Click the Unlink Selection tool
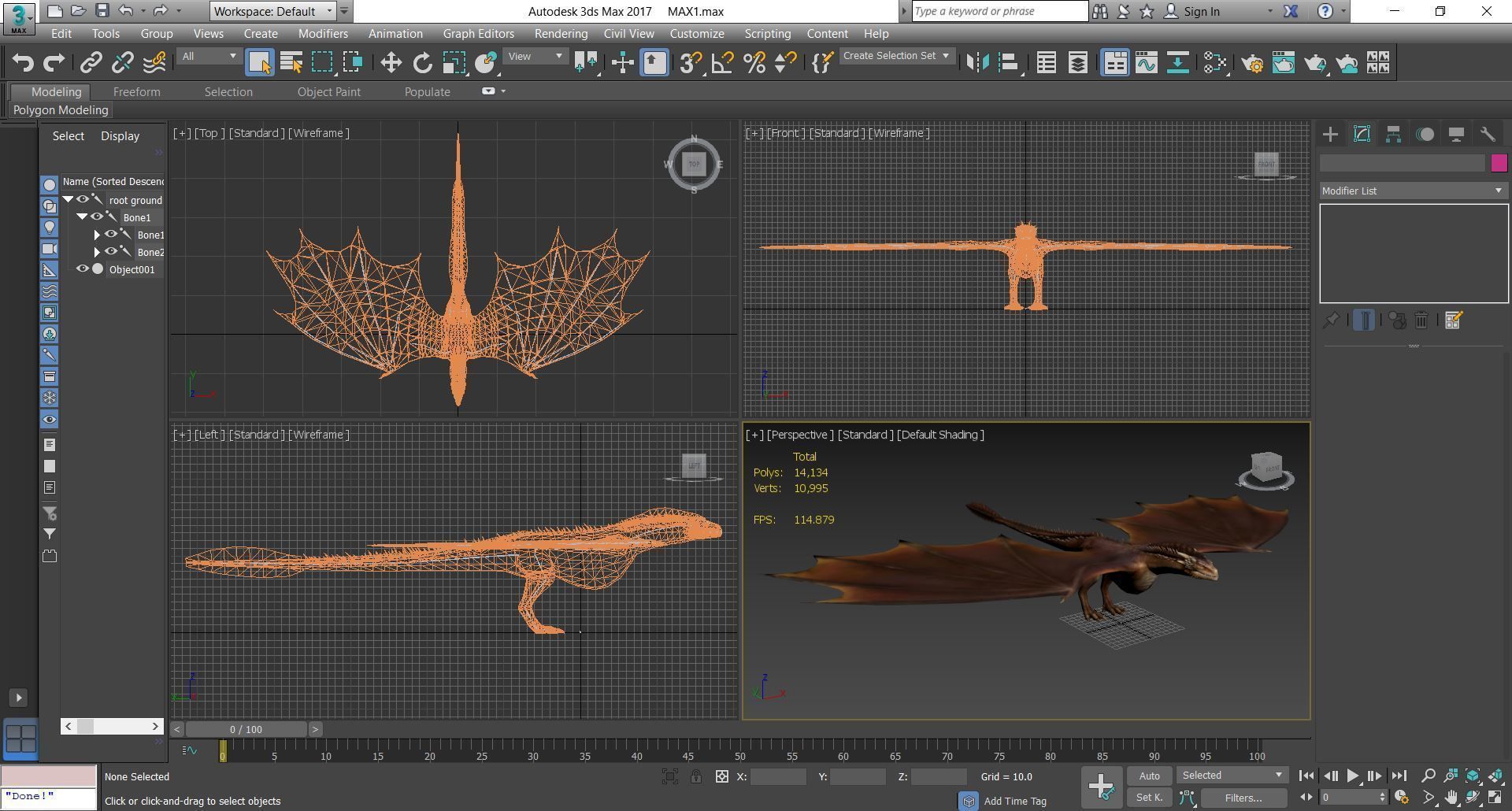 click(123, 62)
